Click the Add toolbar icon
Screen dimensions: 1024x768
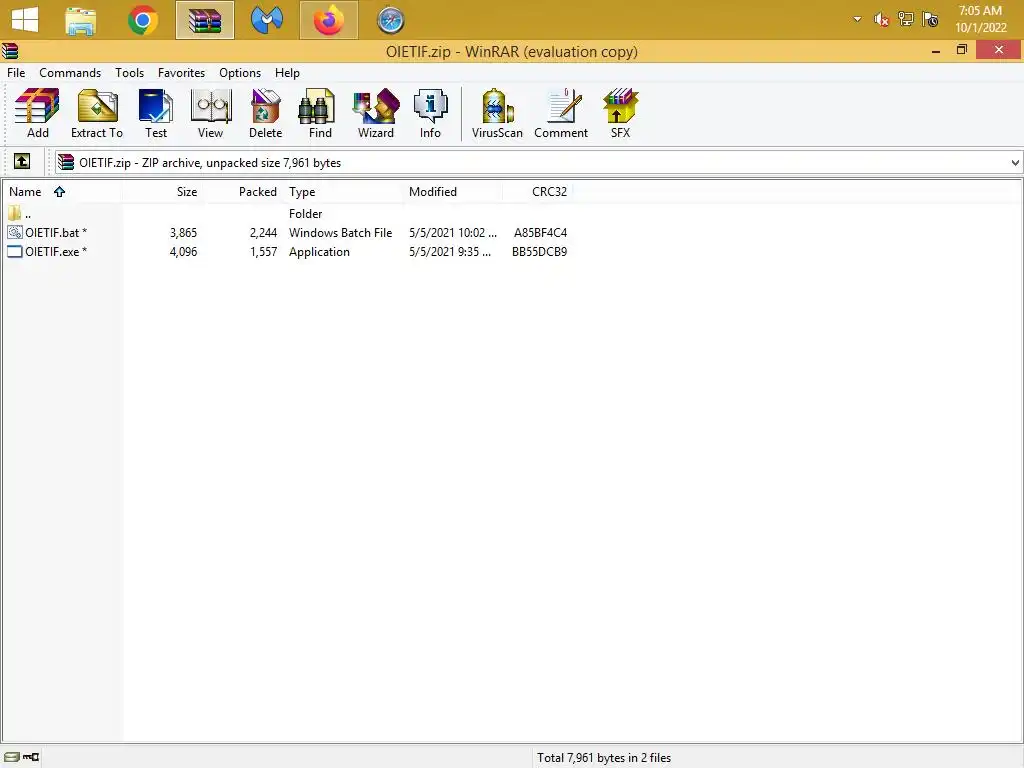[37, 114]
